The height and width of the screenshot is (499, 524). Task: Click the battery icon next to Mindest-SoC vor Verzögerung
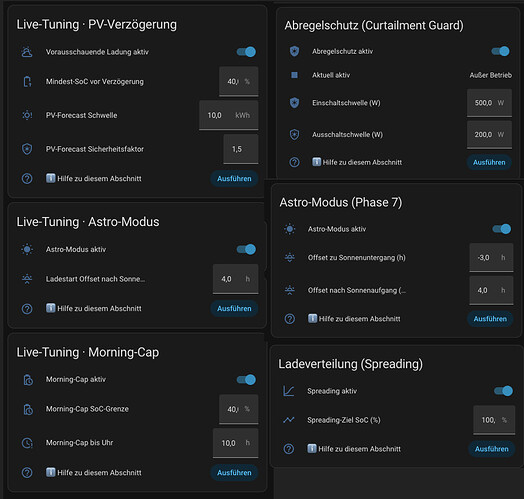point(27,82)
